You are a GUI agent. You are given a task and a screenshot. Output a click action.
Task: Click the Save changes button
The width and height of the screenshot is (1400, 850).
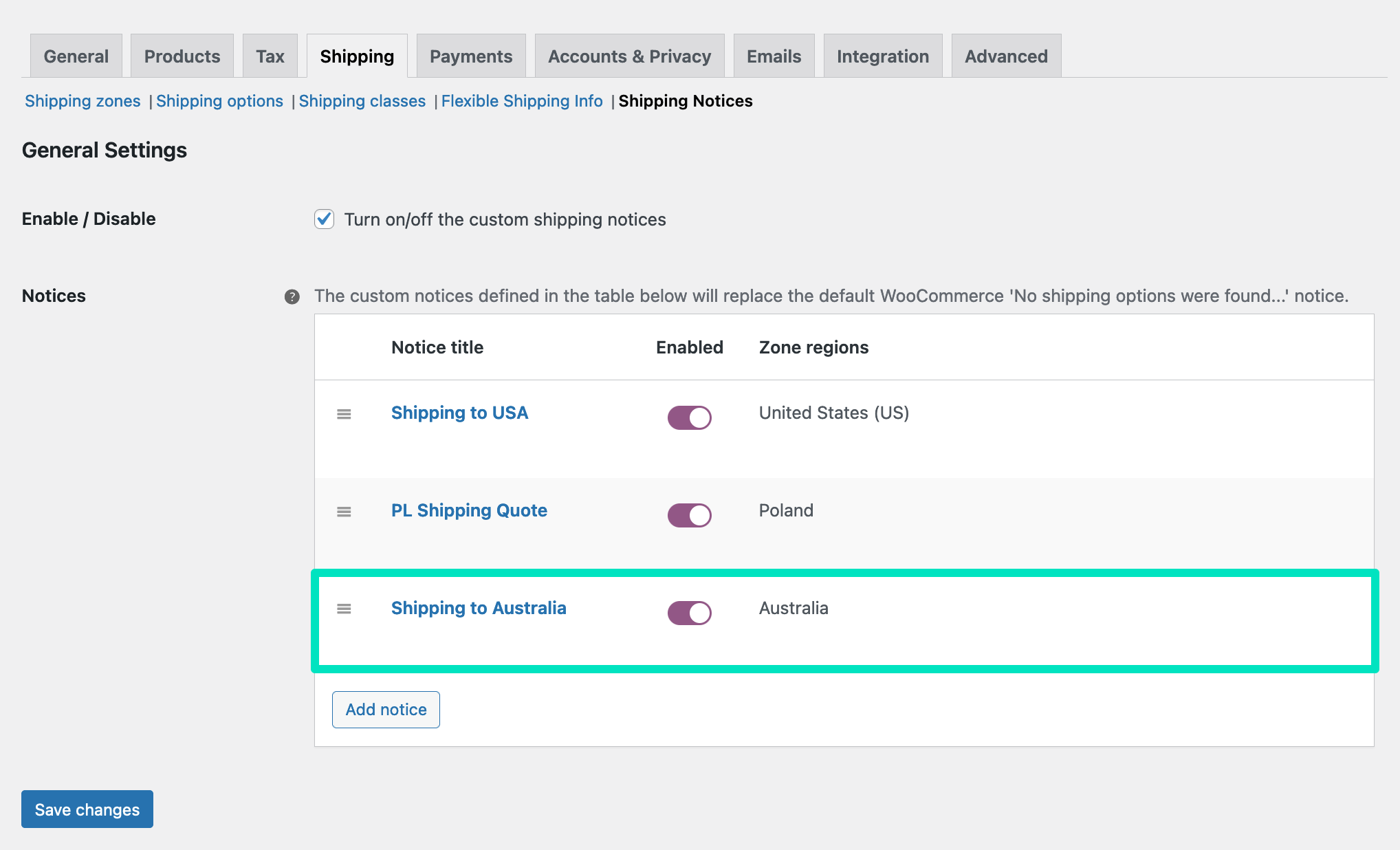tap(87, 809)
